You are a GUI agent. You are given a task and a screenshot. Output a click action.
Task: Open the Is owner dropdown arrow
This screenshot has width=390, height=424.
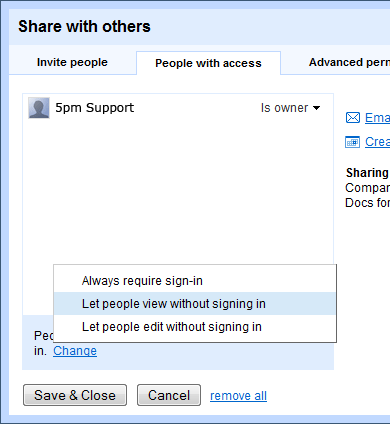[317, 108]
